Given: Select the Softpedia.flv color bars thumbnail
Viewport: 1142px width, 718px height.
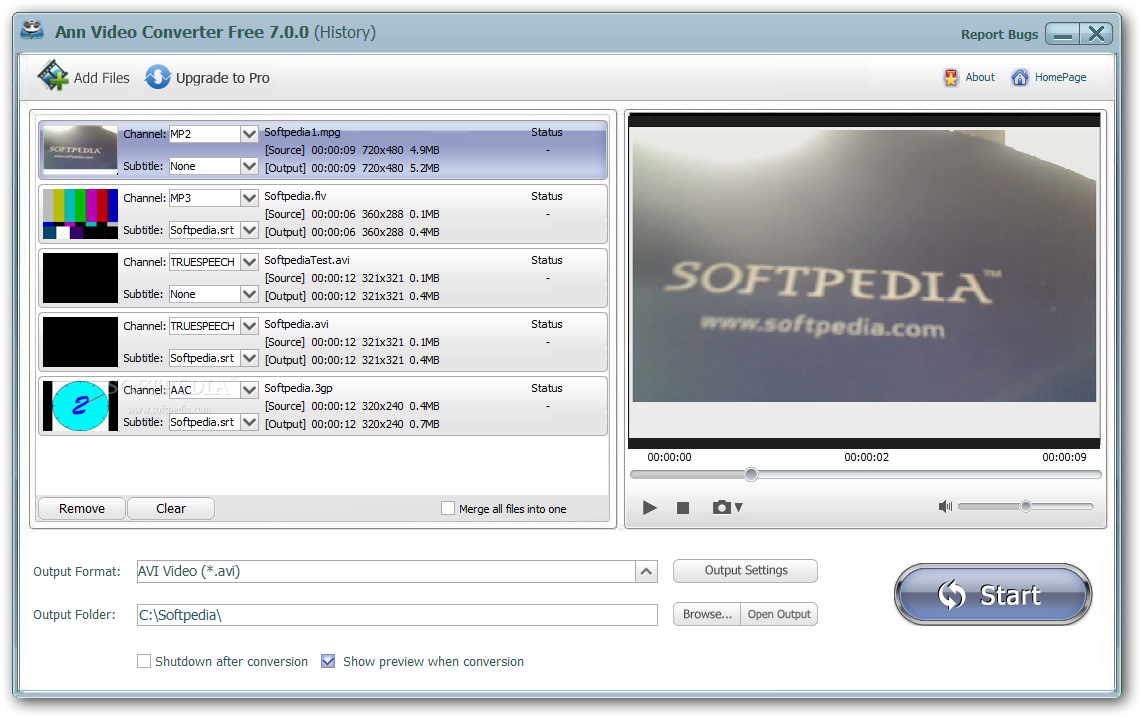Looking at the screenshot, I should [80, 214].
